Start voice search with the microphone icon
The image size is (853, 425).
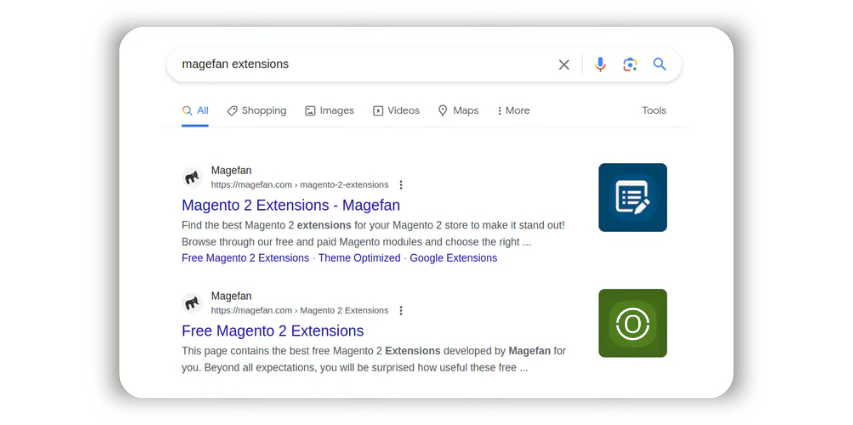(x=600, y=64)
